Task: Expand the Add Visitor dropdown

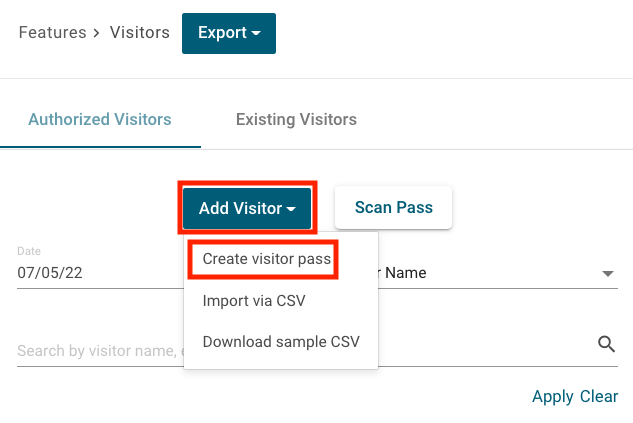Action: pos(246,208)
